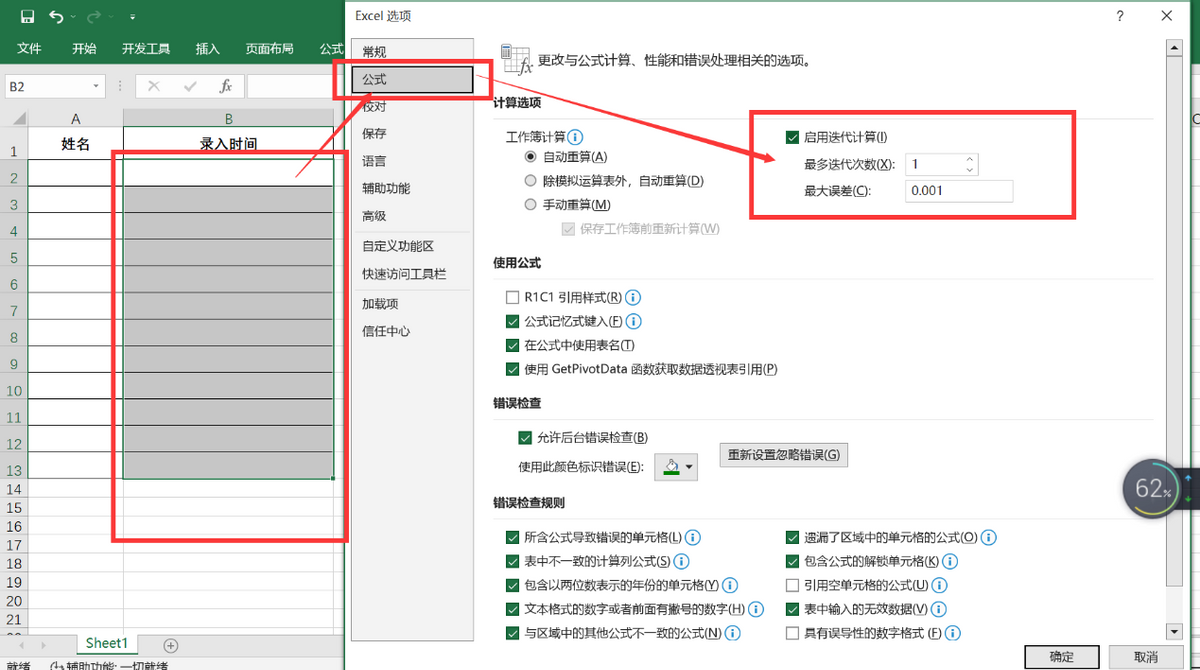This screenshot has width=1200, height=670.
Task: Click info icon next to 引用空单元格的公式
Action: click(939, 585)
